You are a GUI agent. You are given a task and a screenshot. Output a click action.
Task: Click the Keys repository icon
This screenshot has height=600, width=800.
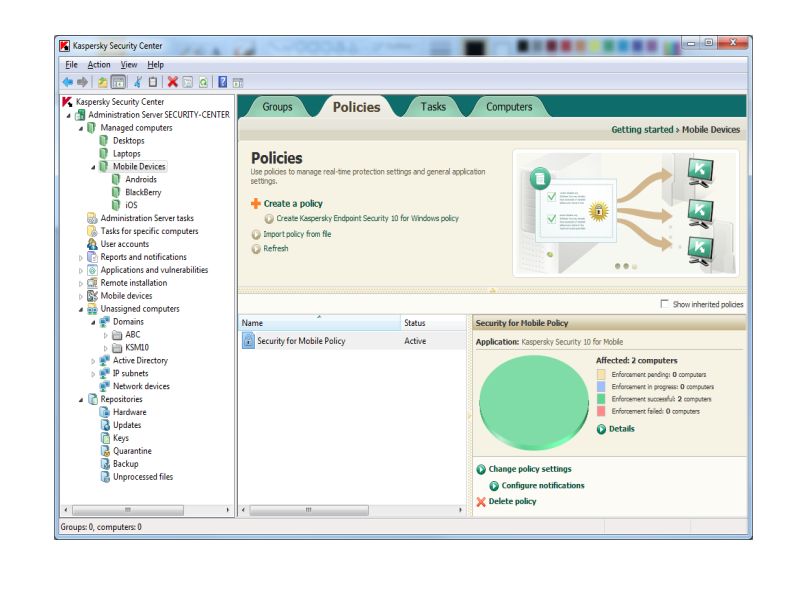pyautogui.click(x=105, y=438)
